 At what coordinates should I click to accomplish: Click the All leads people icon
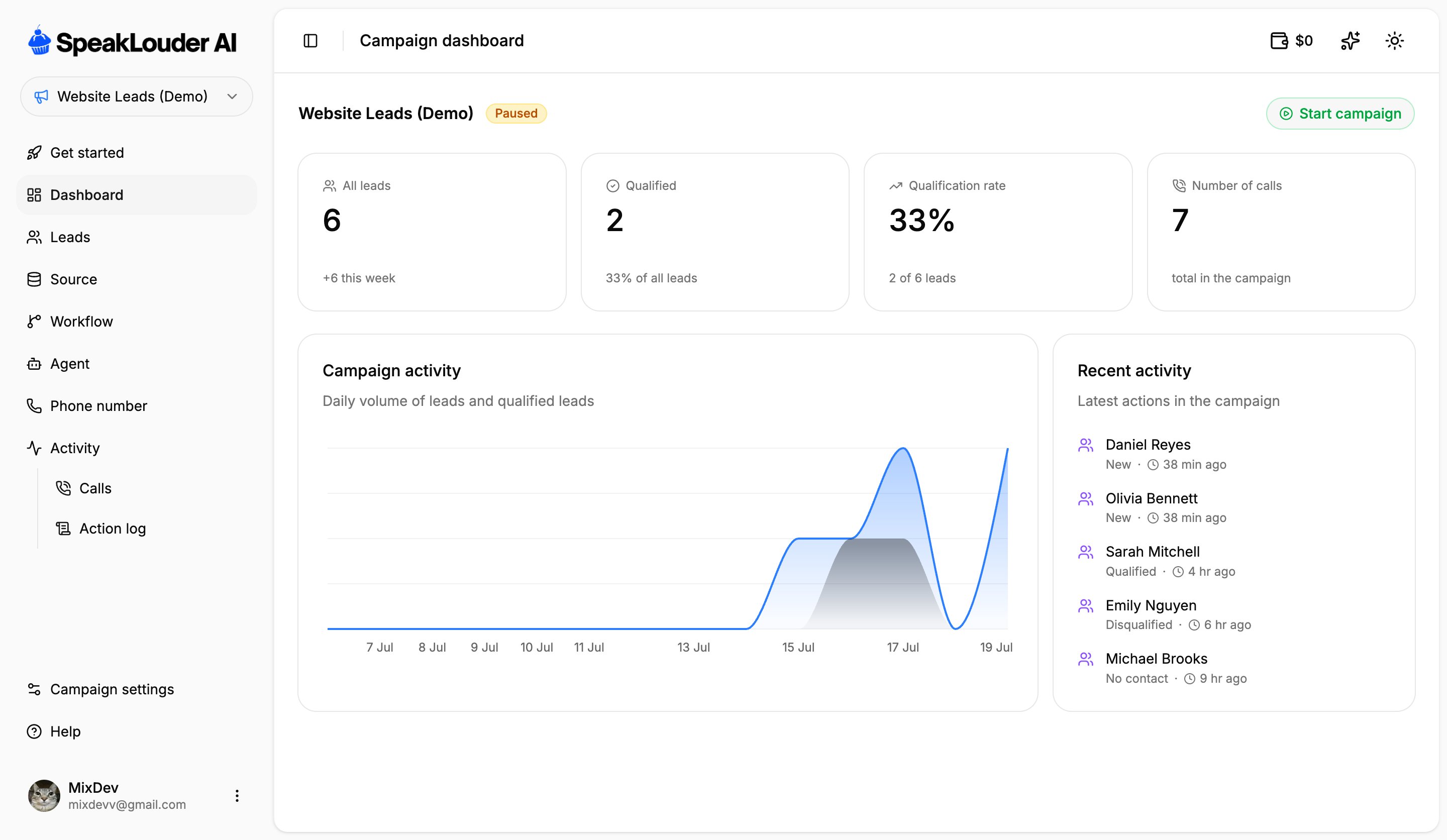(330, 186)
